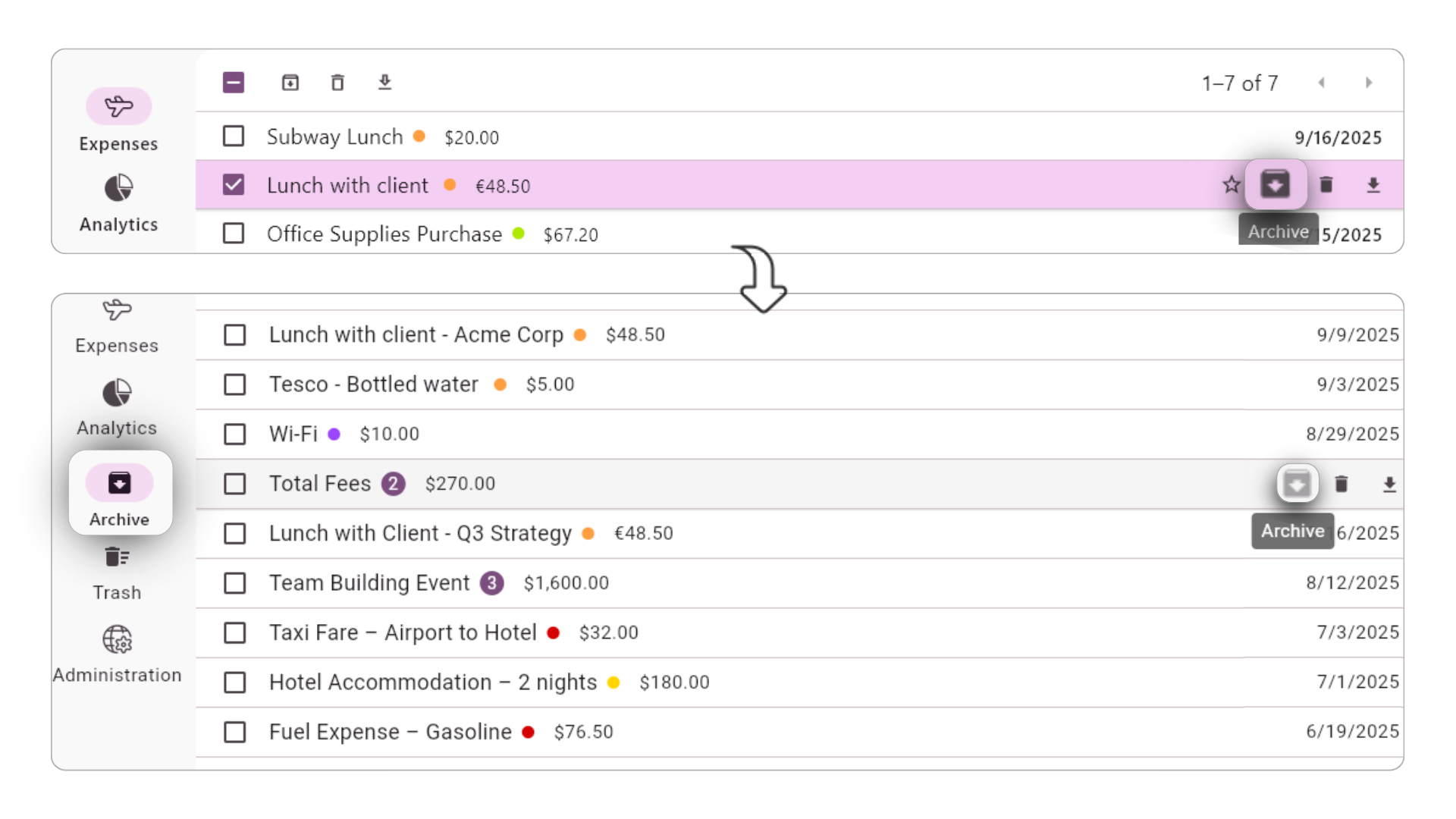The height and width of the screenshot is (819, 1456).
Task: Uncheck the Lunch with client checkbox
Action: click(x=234, y=185)
